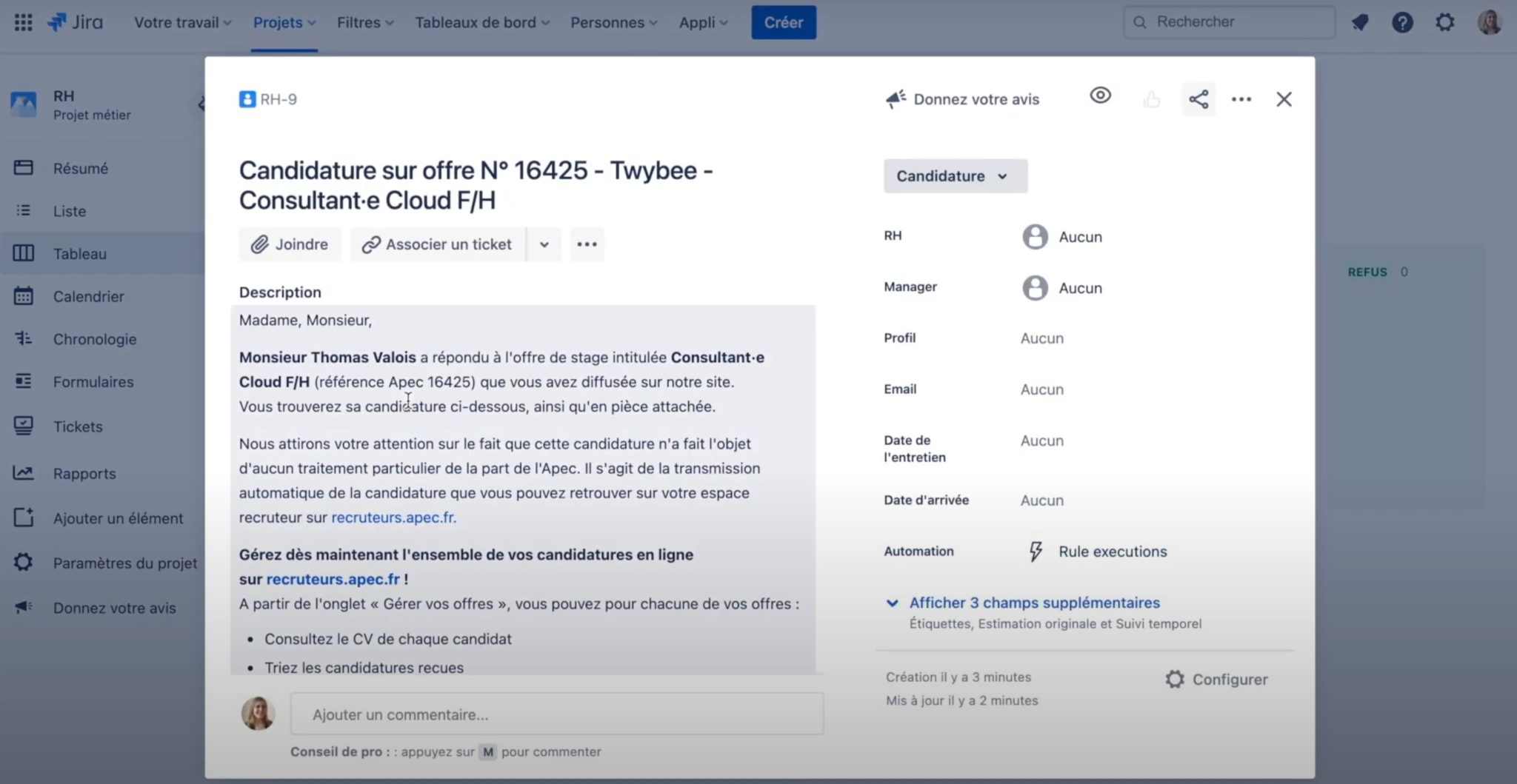Image resolution: width=1517 pixels, height=784 pixels.
Task: Open issue actions three-dot menu
Action: point(1241,99)
